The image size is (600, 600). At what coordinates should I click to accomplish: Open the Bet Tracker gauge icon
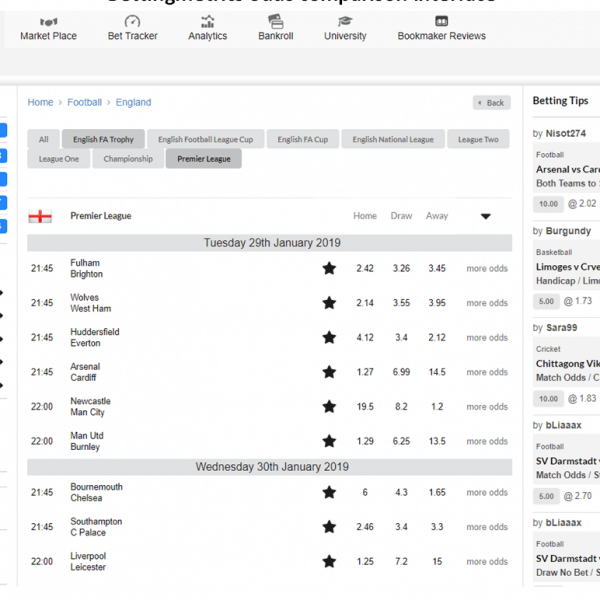[x=132, y=21]
